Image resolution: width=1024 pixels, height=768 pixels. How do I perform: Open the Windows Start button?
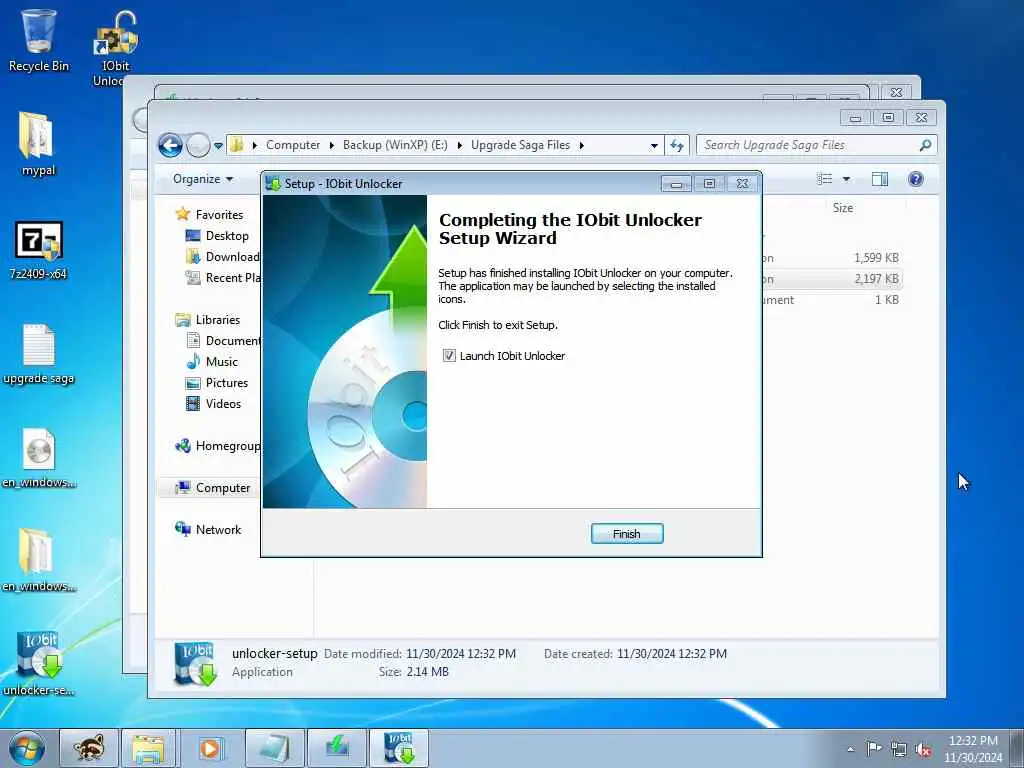(27, 748)
